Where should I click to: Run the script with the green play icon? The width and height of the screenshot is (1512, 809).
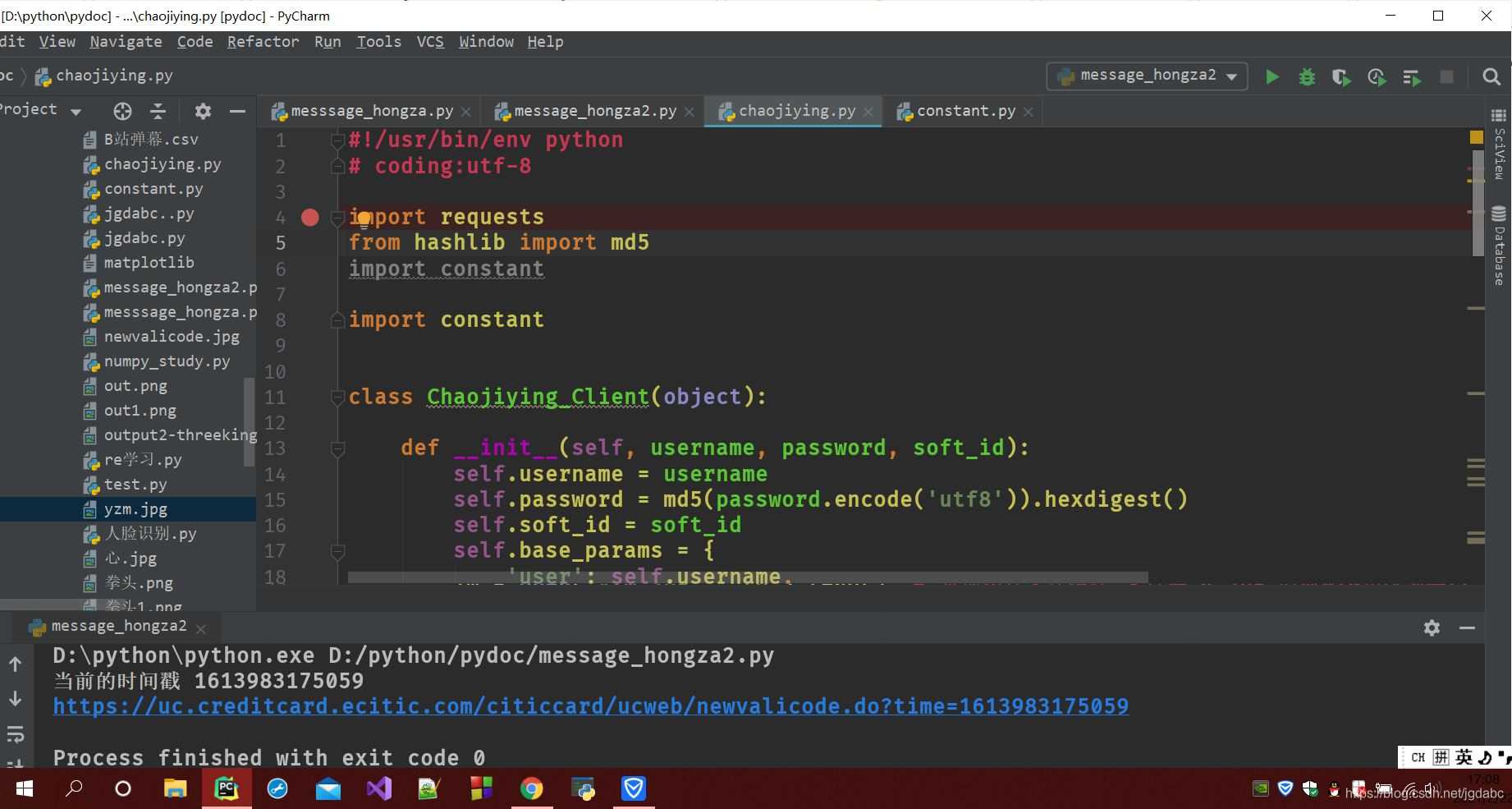[x=1271, y=76]
